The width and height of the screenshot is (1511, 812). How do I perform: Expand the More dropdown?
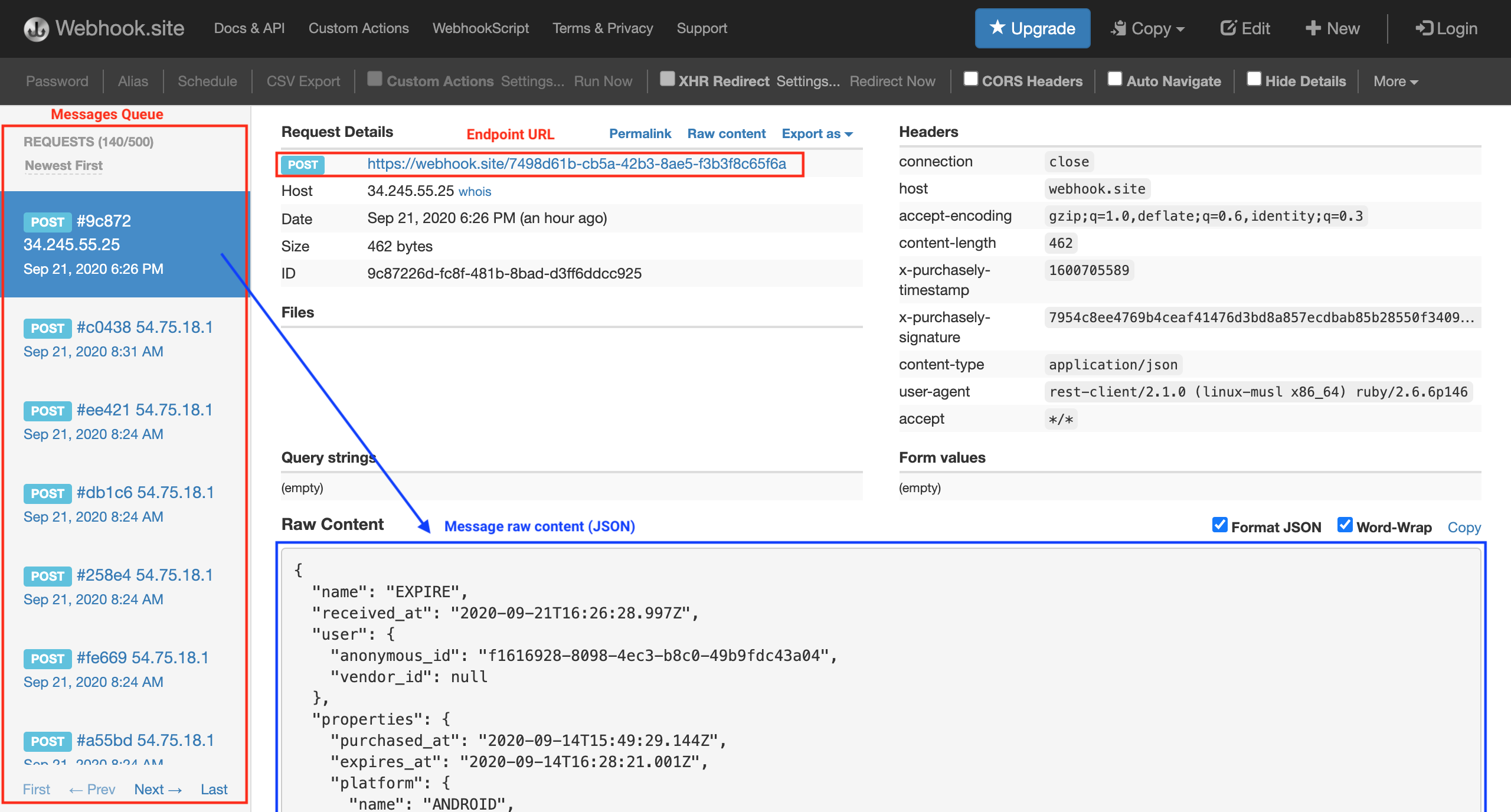pyautogui.click(x=1395, y=81)
